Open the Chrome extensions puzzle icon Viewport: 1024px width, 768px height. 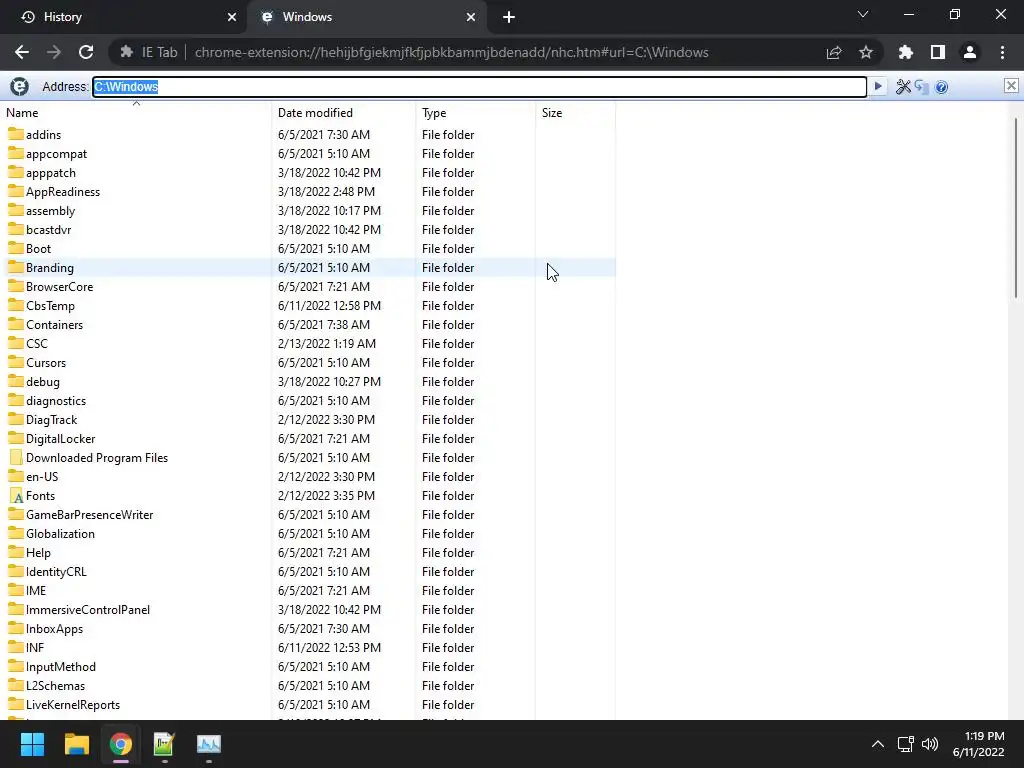(x=905, y=52)
